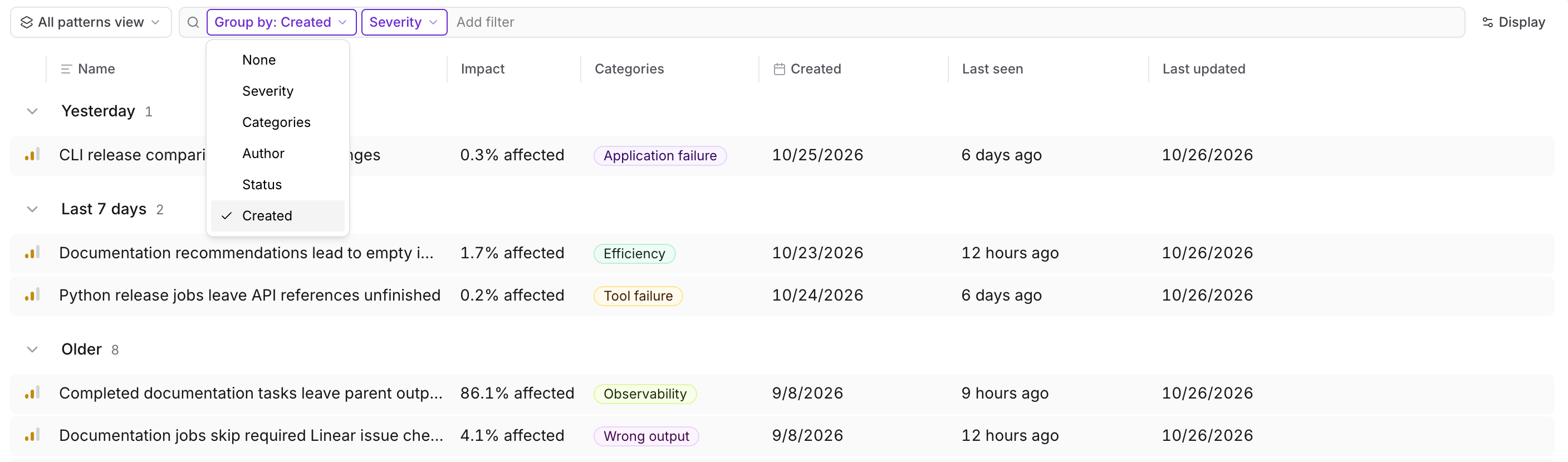Click severity bars icon of Python release jobs row
Viewport: 1568px width, 462px height.
tap(32, 295)
